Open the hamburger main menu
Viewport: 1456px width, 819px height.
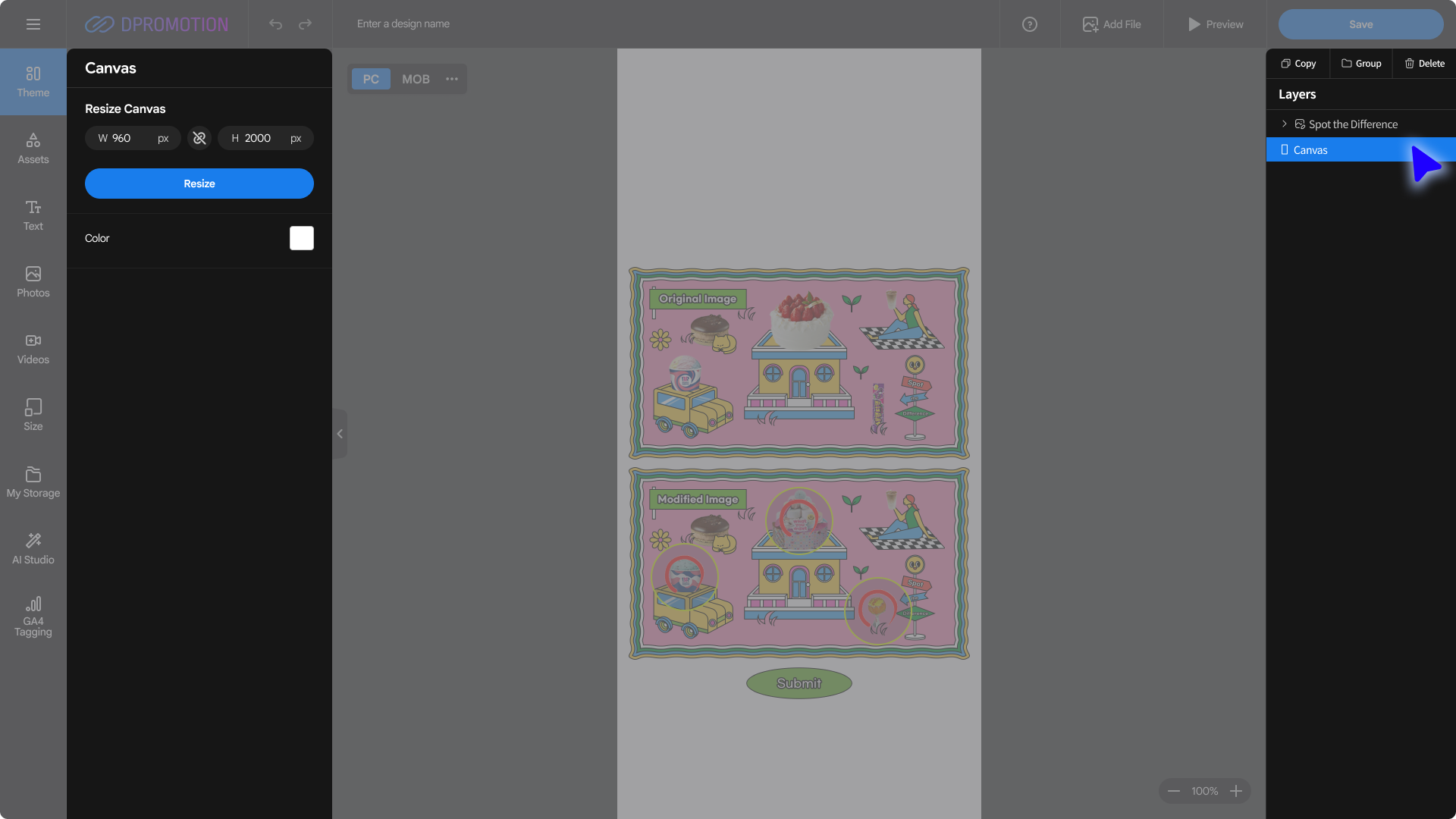point(33,24)
